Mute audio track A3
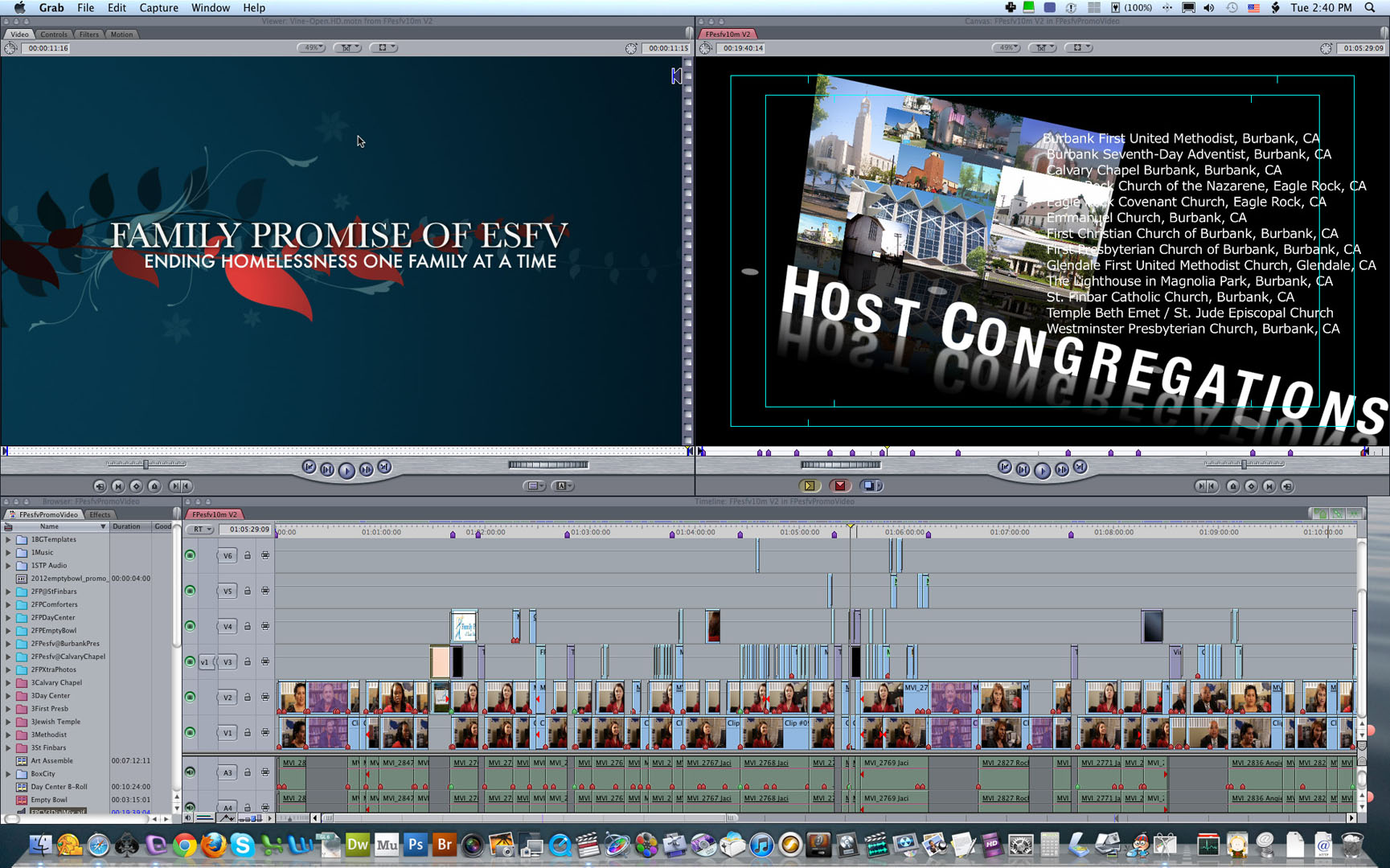 pyautogui.click(x=191, y=772)
